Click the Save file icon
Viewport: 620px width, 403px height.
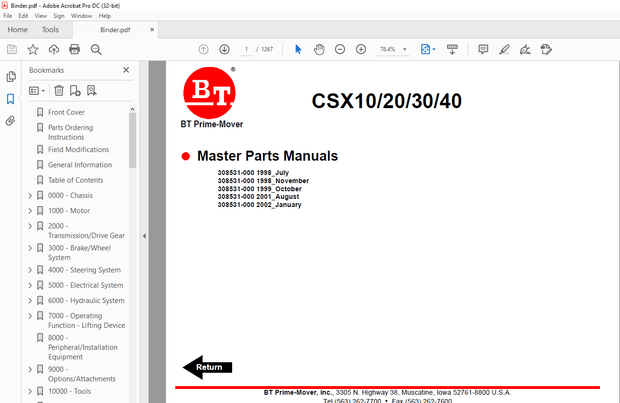click(x=12, y=49)
